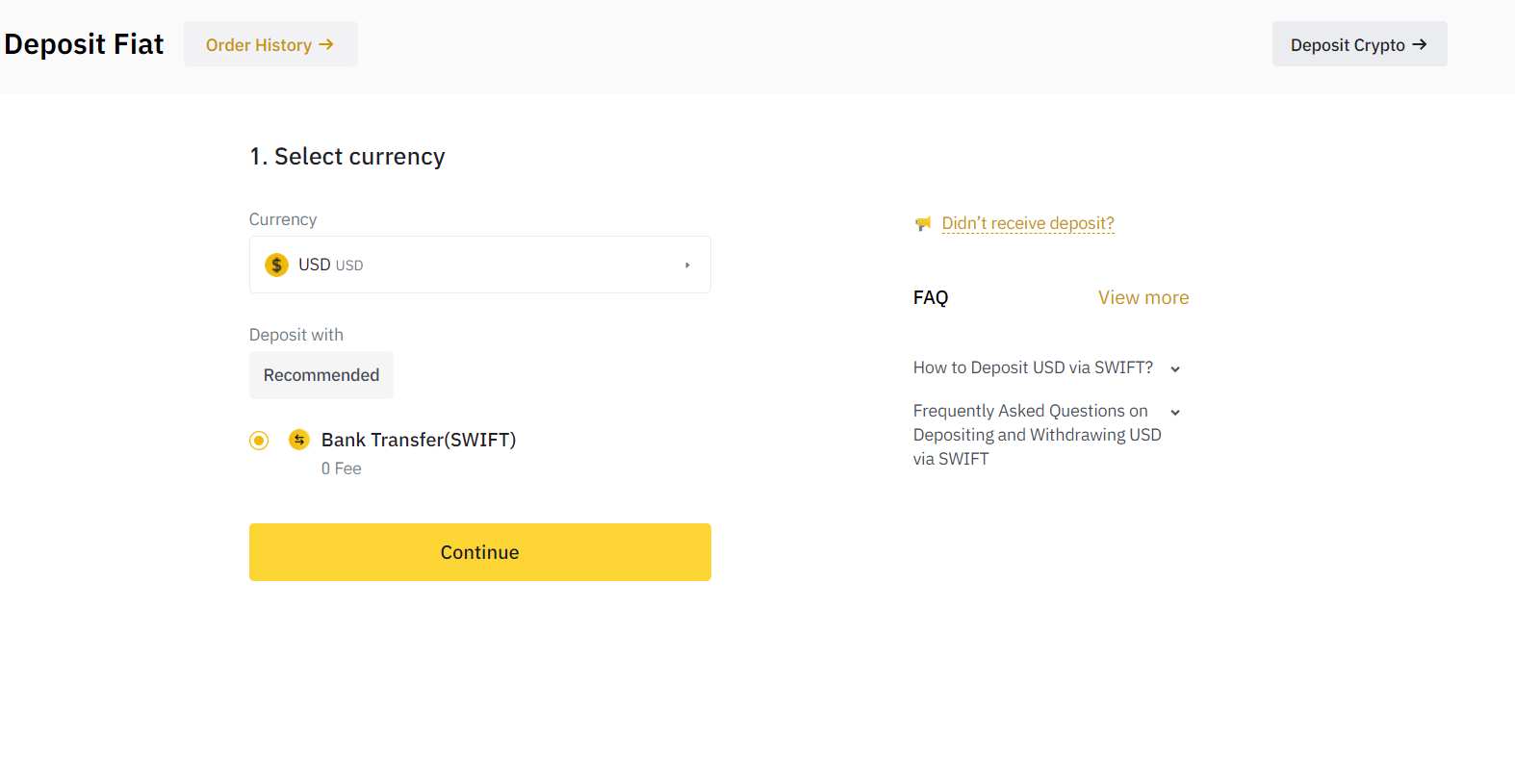The image size is (1515, 784).
Task: Switch to the Recommended deposit tab
Action: tap(321, 374)
